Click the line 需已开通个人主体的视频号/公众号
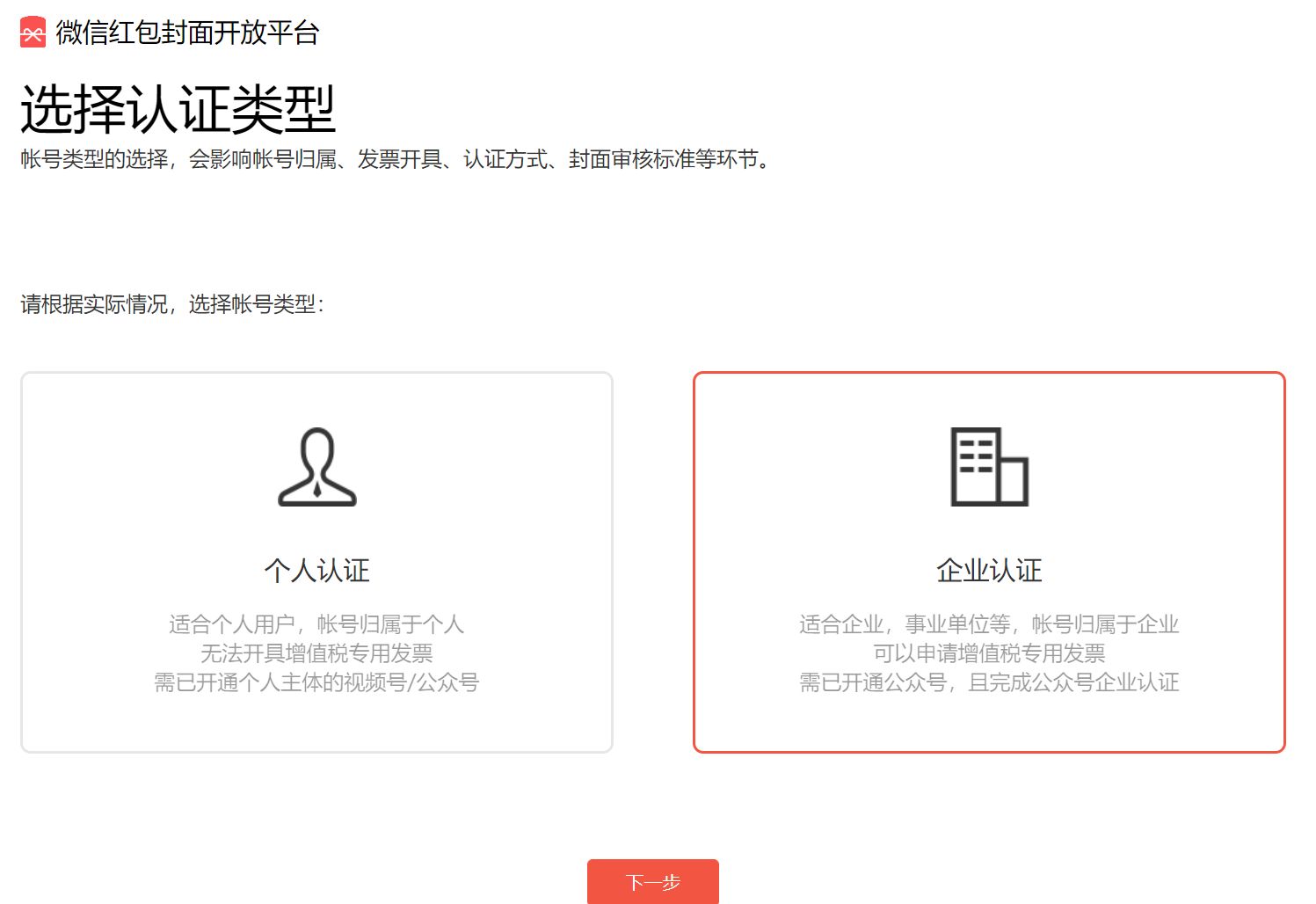This screenshot has height=904, width=1316. point(316,682)
